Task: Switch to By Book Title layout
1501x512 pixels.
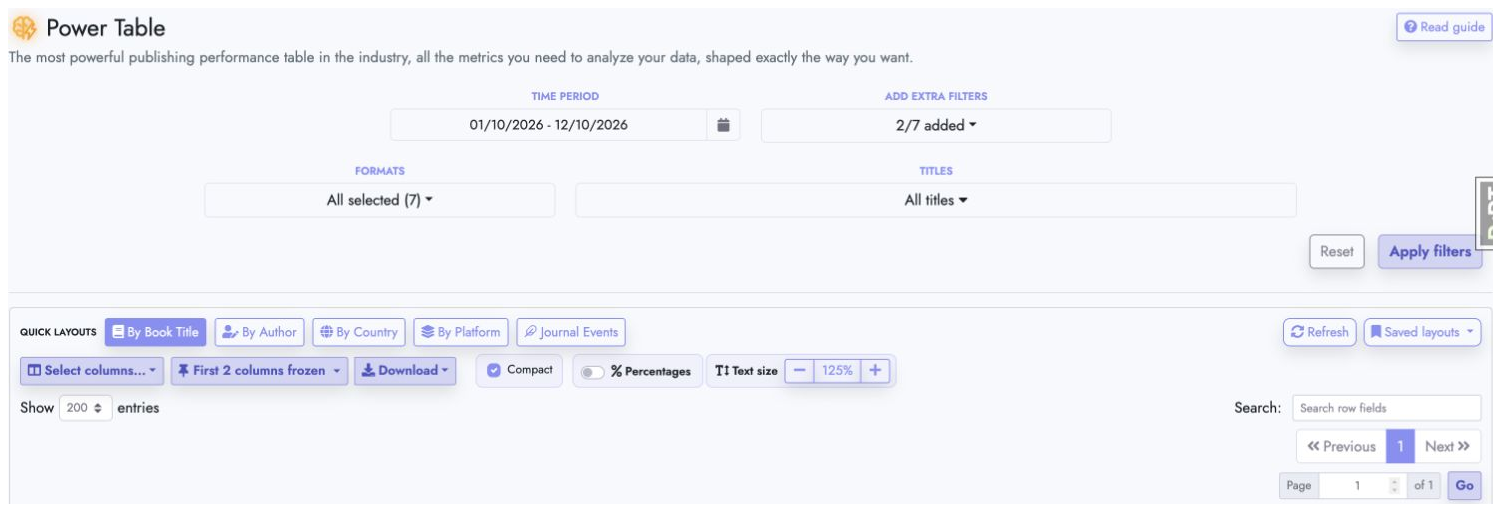Action: click(156, 332)
